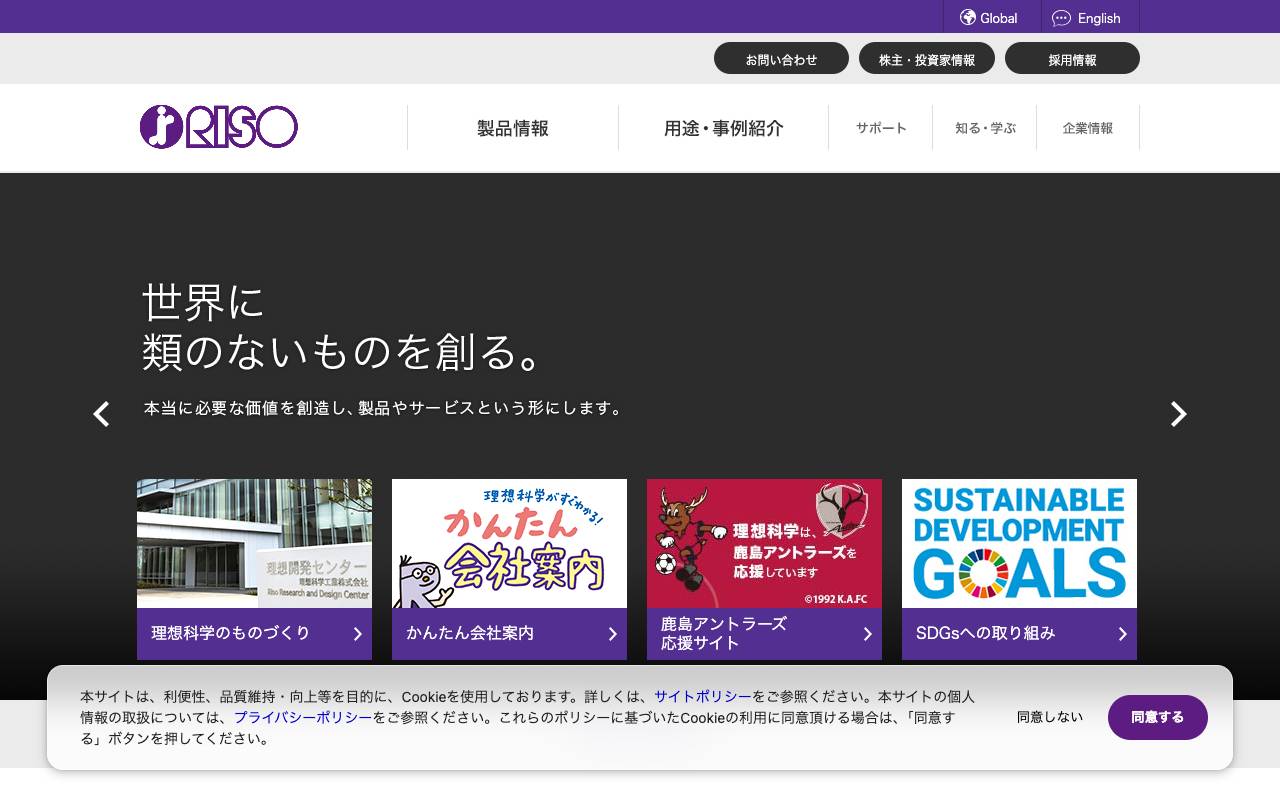Click the chevron on 鹿島アントラーズ応援サイト card
Viewport: 1280px width, 800px height.
click(x=867, y=633)
